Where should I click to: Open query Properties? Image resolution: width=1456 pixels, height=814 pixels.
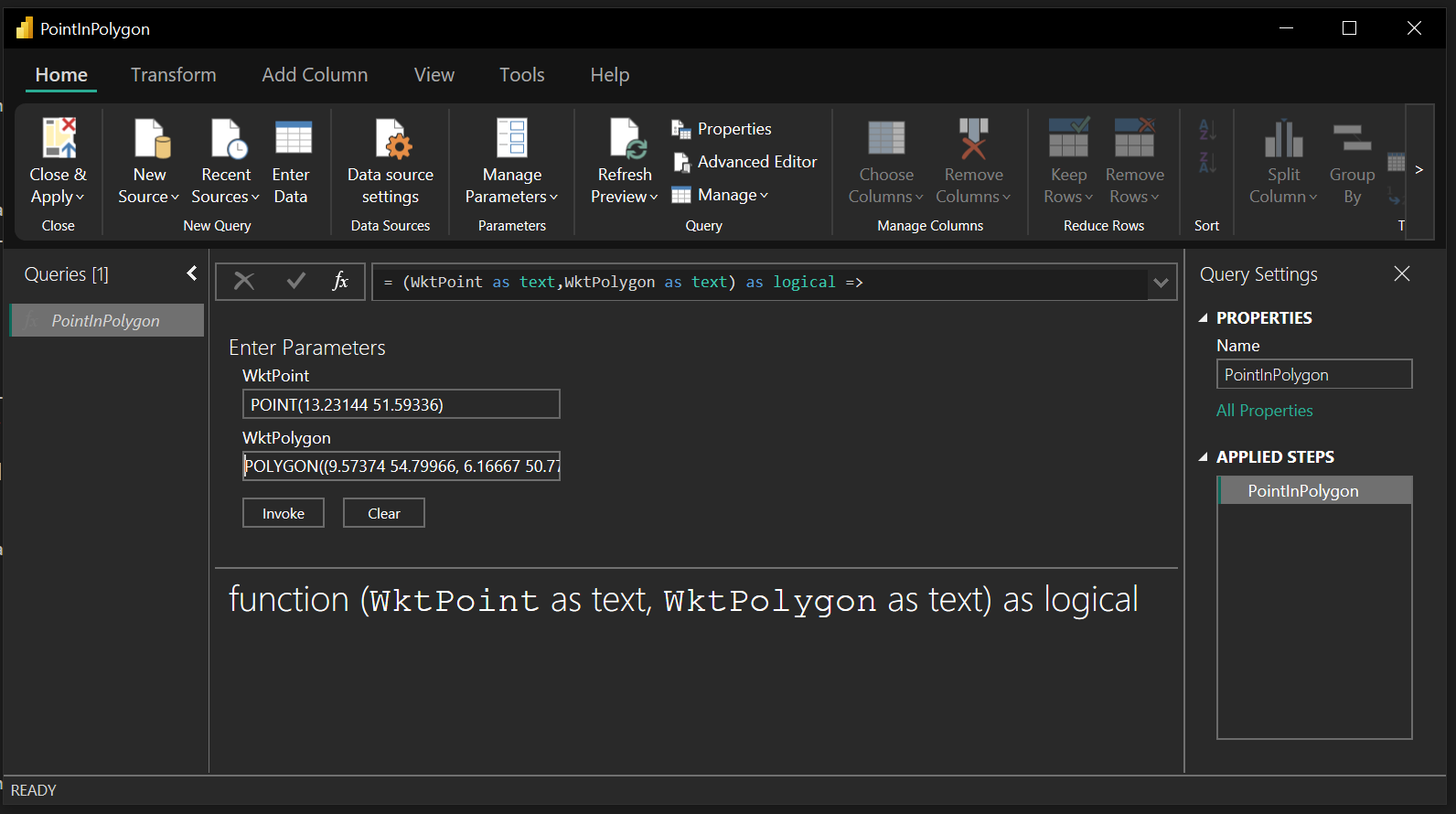tap(722, 129)
